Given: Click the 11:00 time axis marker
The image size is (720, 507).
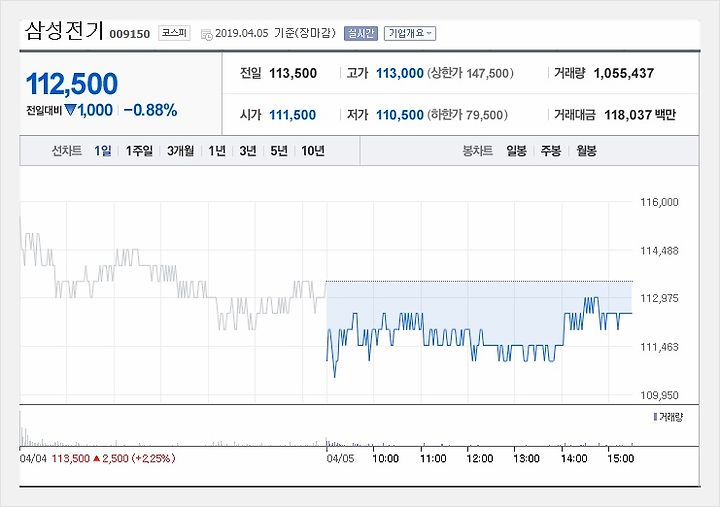Looking at the screenshot, I should click(433, 458).
